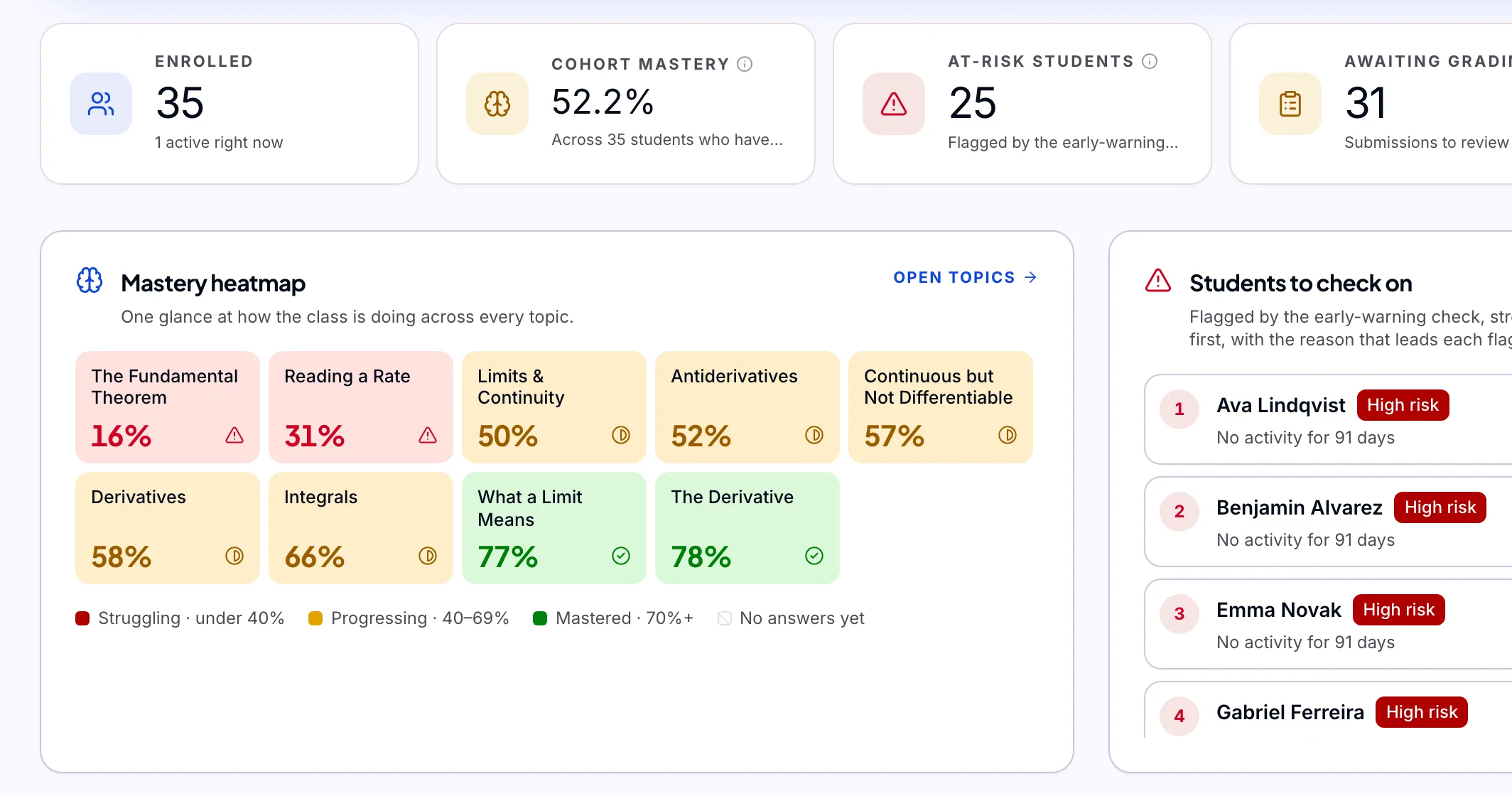
Task: Click progress icon on Derivatives tile
Action: [x=234, y=556]
